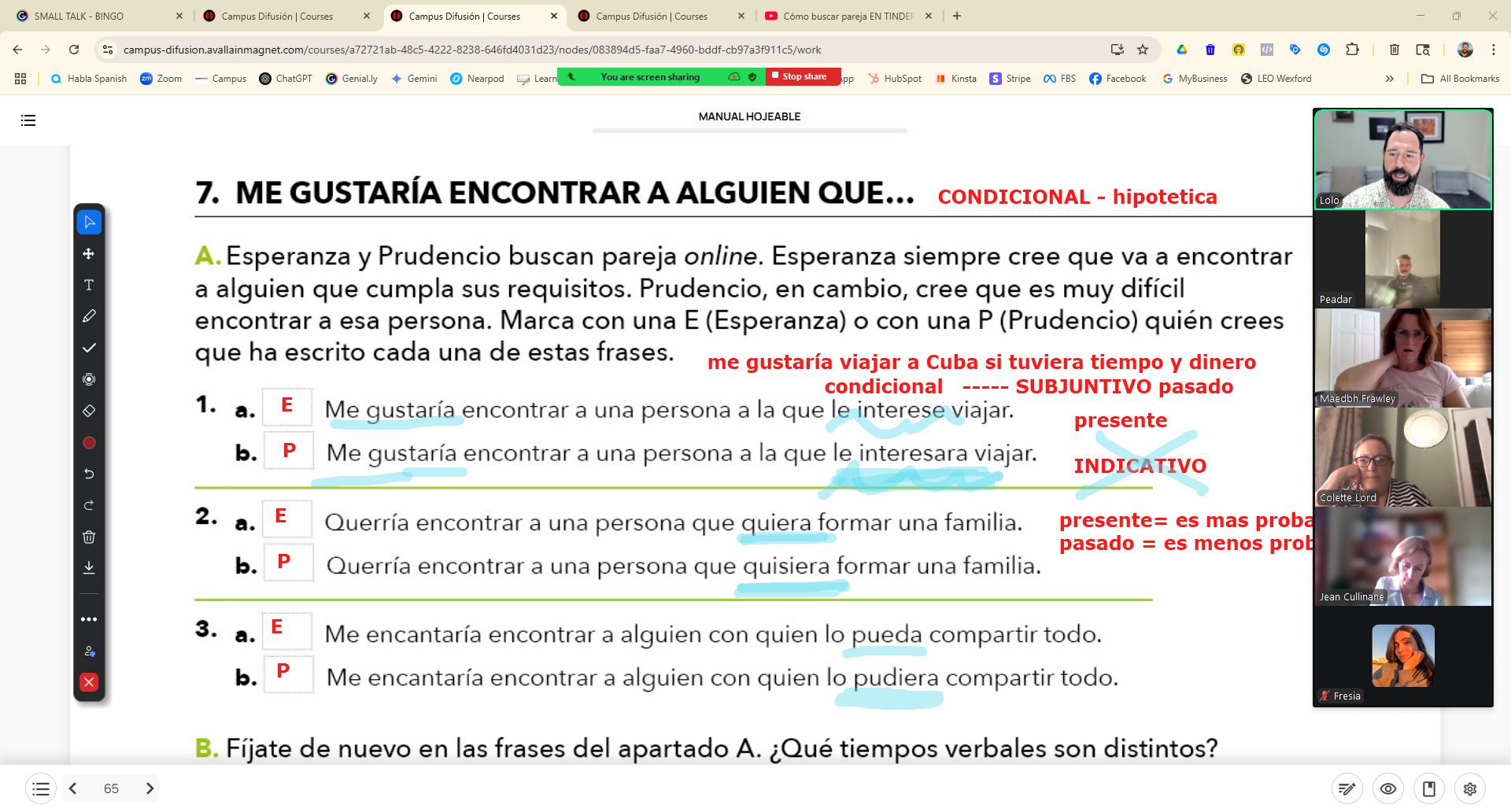Click the MANUAL HOJEABLE tab title
1511x812 pixels.
click(x=749, y=116)
